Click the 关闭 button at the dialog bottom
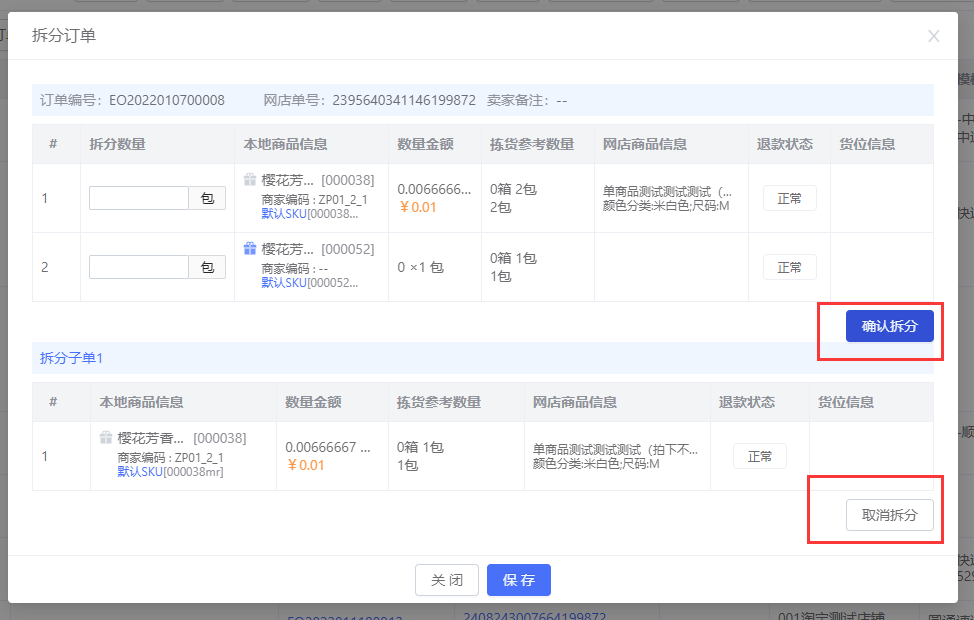 coord(447,580)
